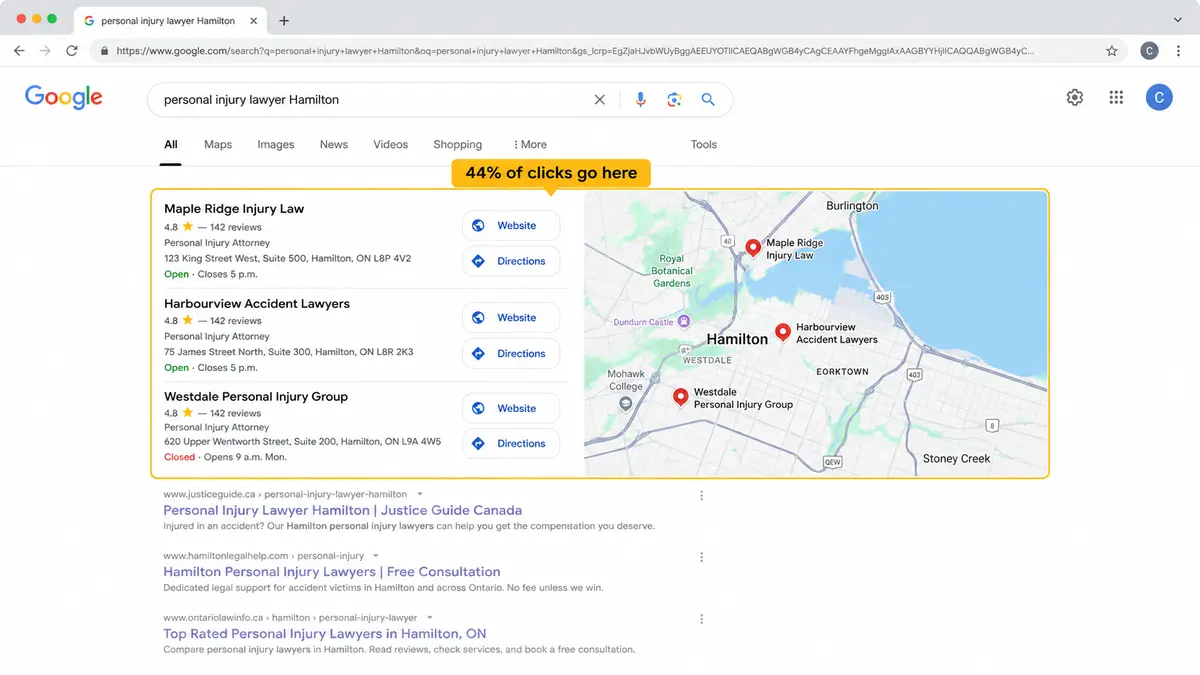Open a new browser tab
The width and height of the screenshot is (1200, 675).
point(284,20)
